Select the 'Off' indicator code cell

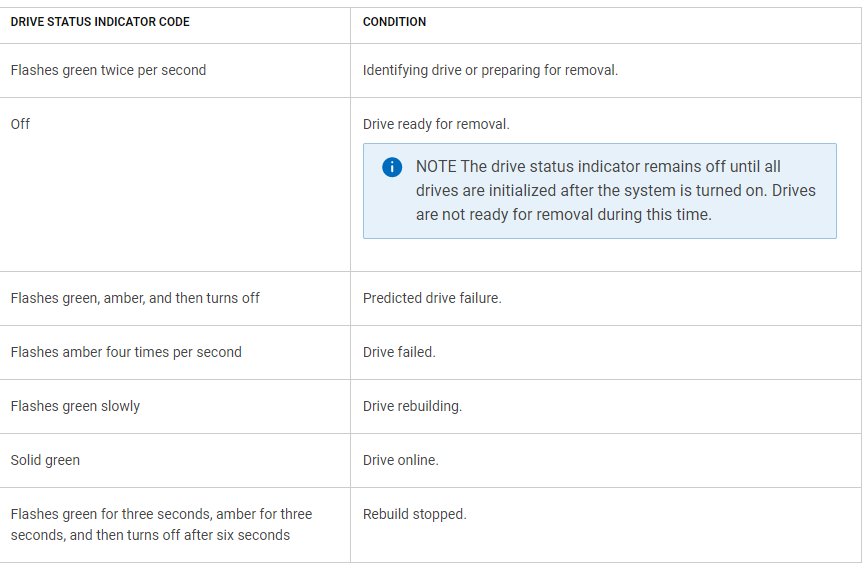coord(20,125)
